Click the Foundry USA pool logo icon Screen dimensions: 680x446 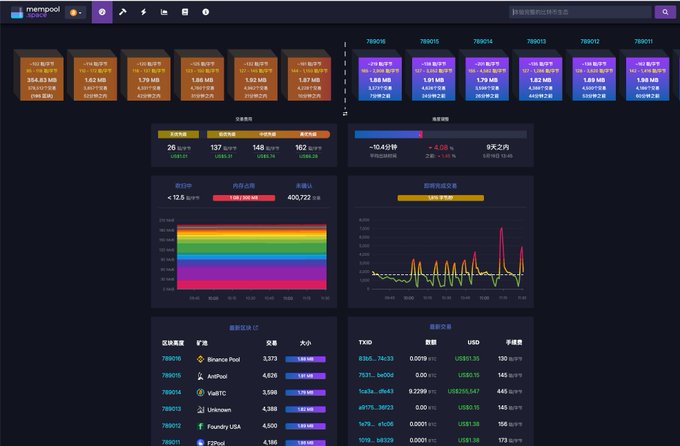coord(200,426)
